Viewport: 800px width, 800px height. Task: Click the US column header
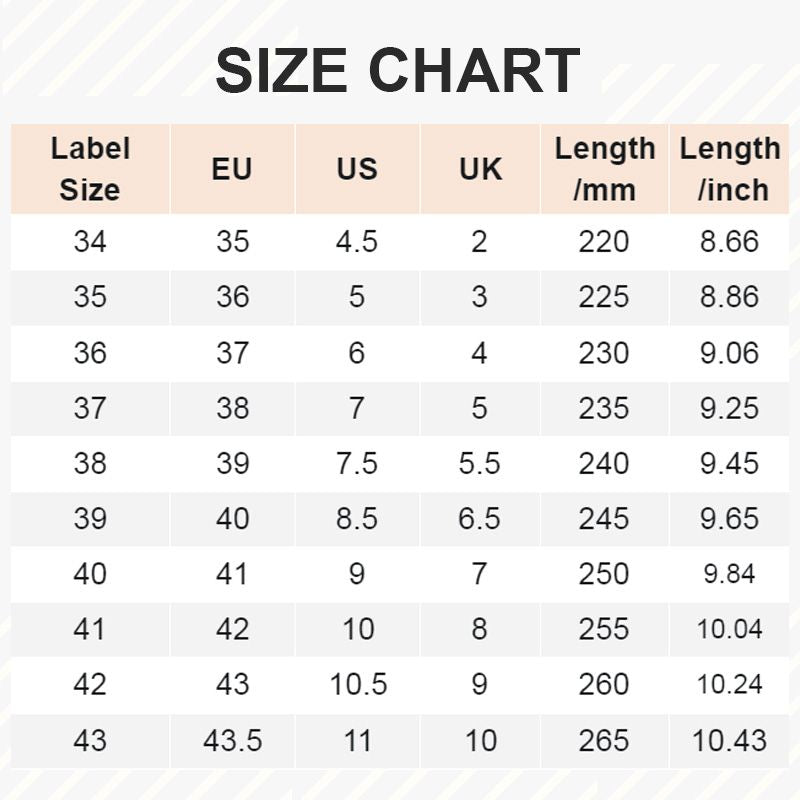coord(357,169)
